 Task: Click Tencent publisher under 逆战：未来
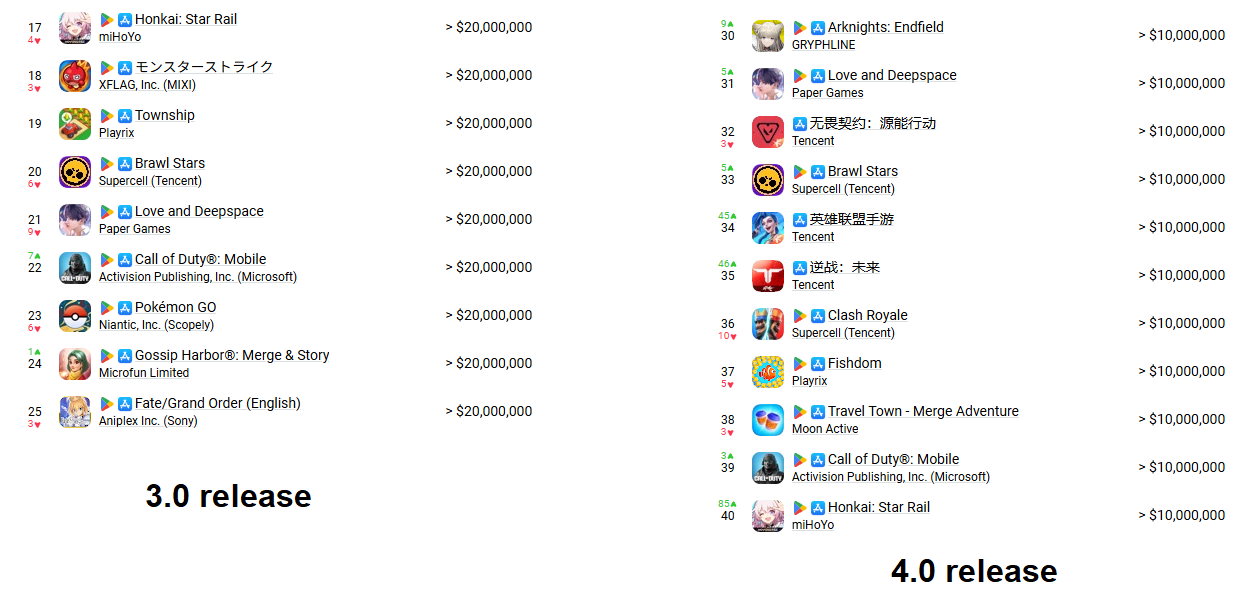tap(813, 285)
